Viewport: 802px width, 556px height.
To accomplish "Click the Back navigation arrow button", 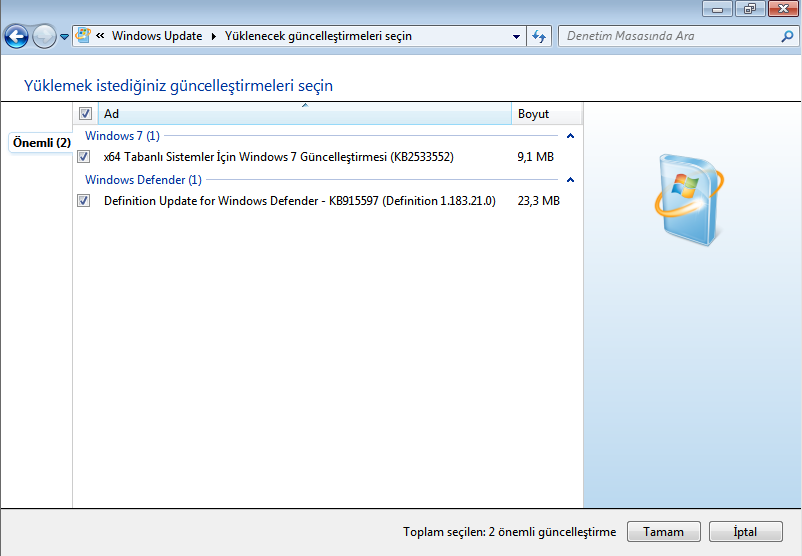I will tap(16, 37).
